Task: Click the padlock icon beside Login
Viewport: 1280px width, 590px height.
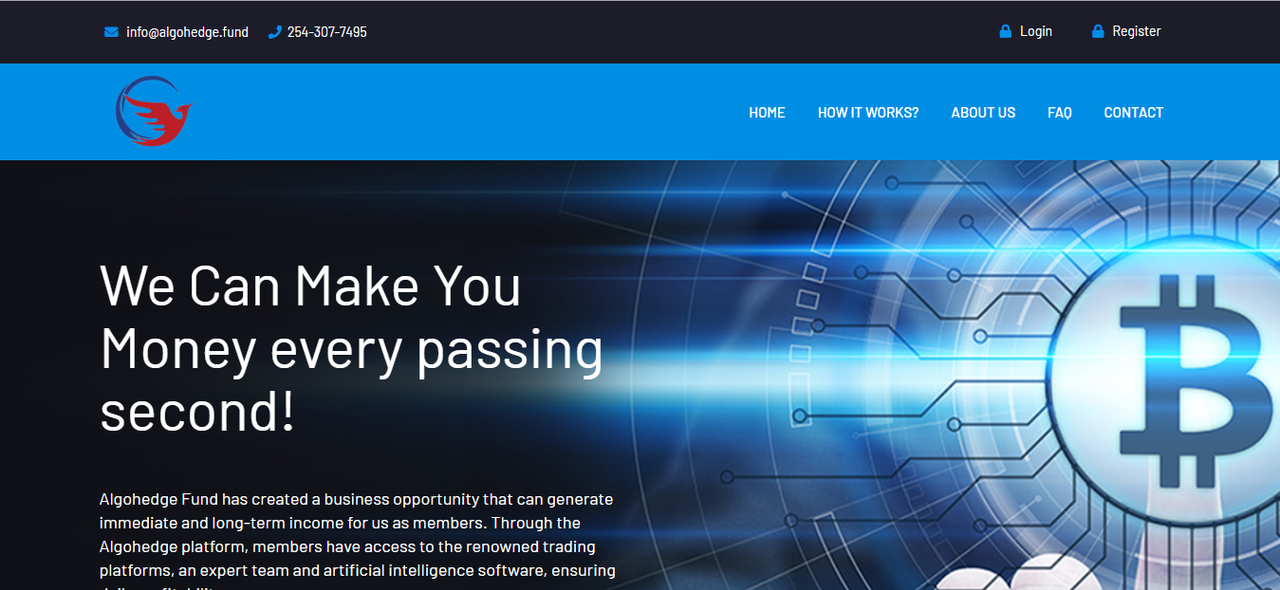Action: coord(1005,31)
